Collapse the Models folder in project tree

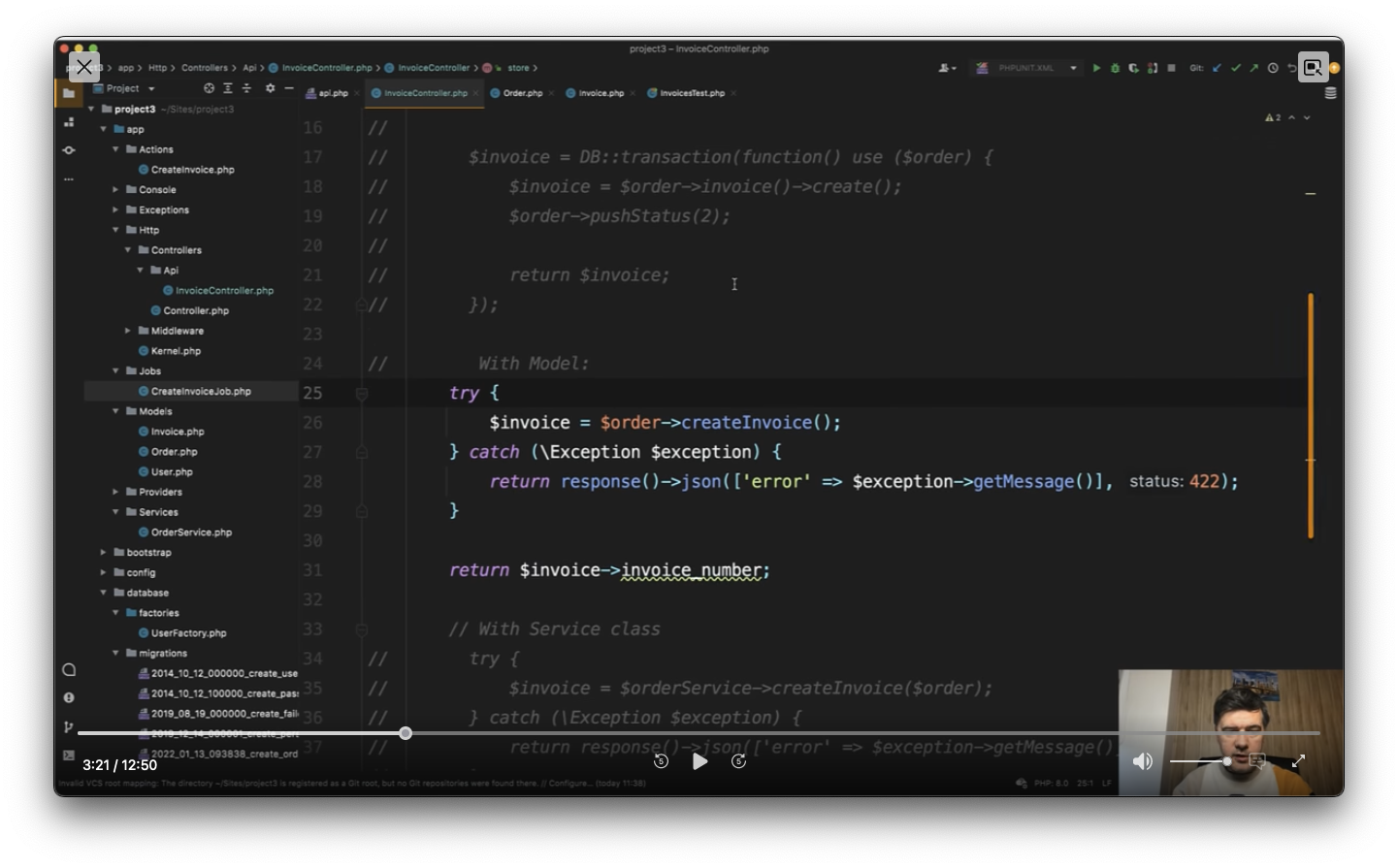115,411
